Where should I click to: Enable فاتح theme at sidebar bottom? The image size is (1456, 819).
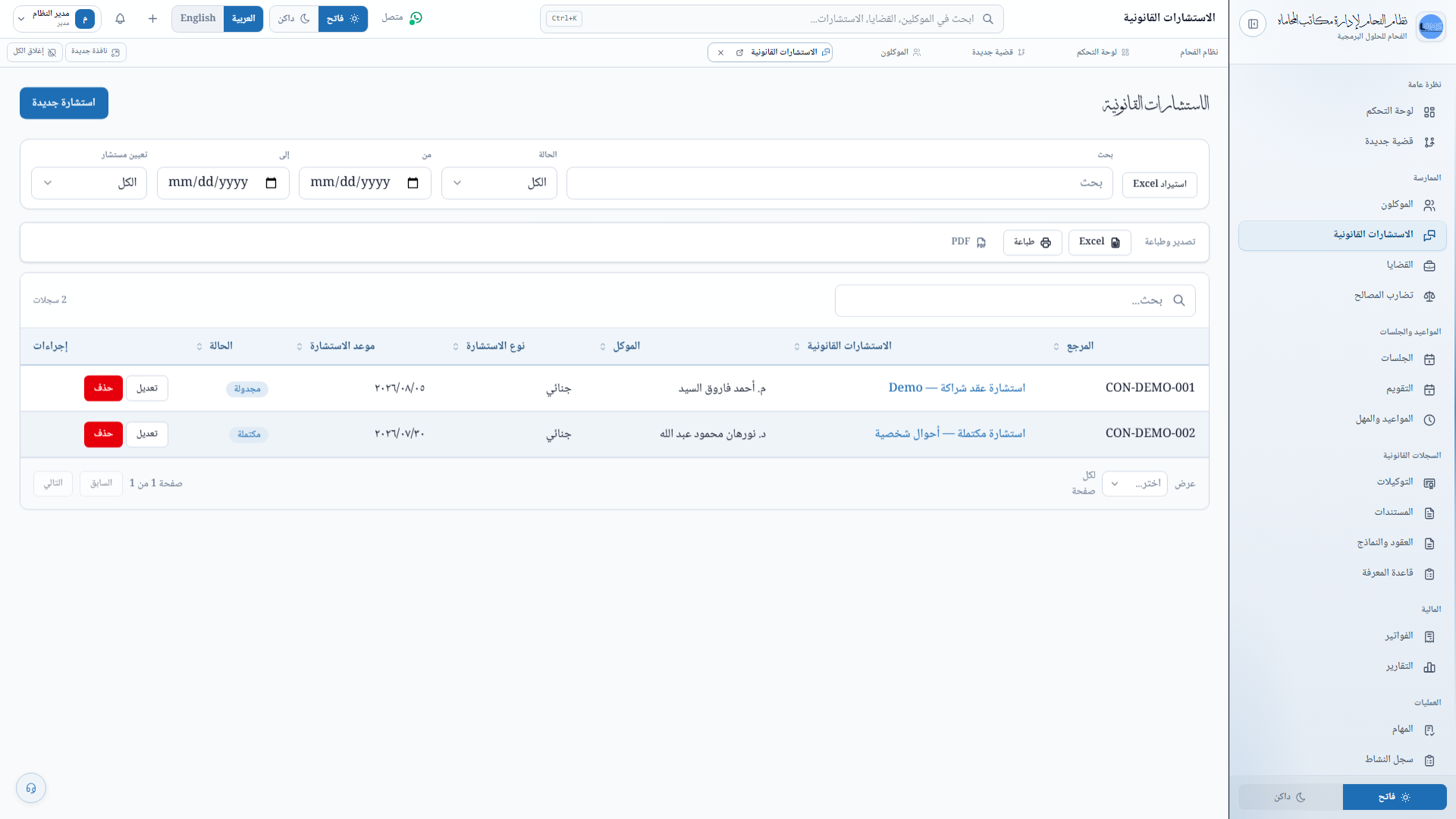tap(1395, 797)
